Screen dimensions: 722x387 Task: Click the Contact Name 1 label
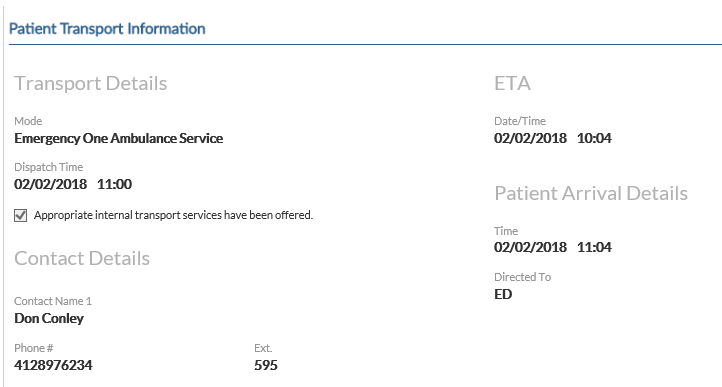pyautogui.click(x=53, y=301)
